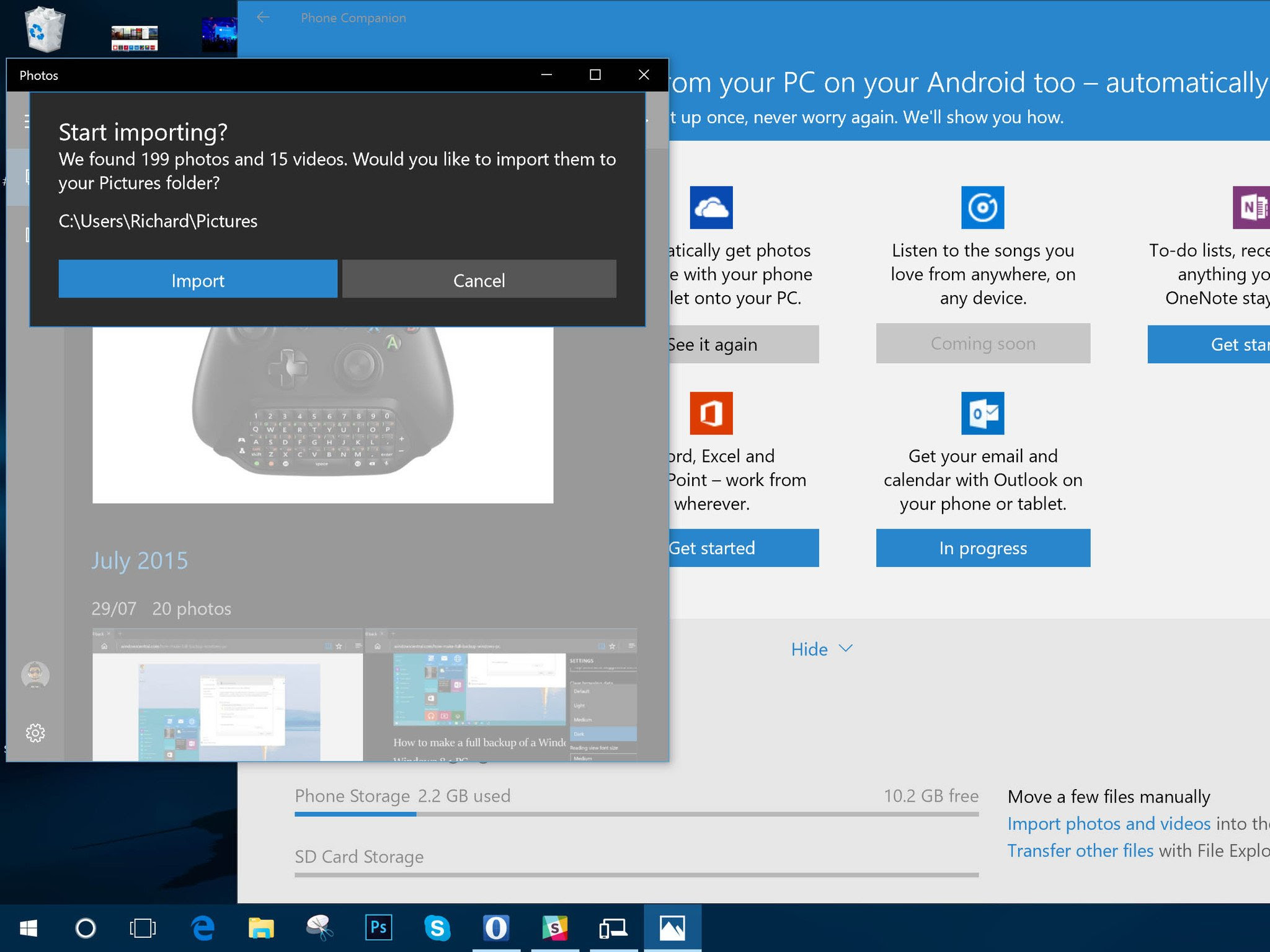
Task: Open Transfer other files link
Action: [1080, 851]
